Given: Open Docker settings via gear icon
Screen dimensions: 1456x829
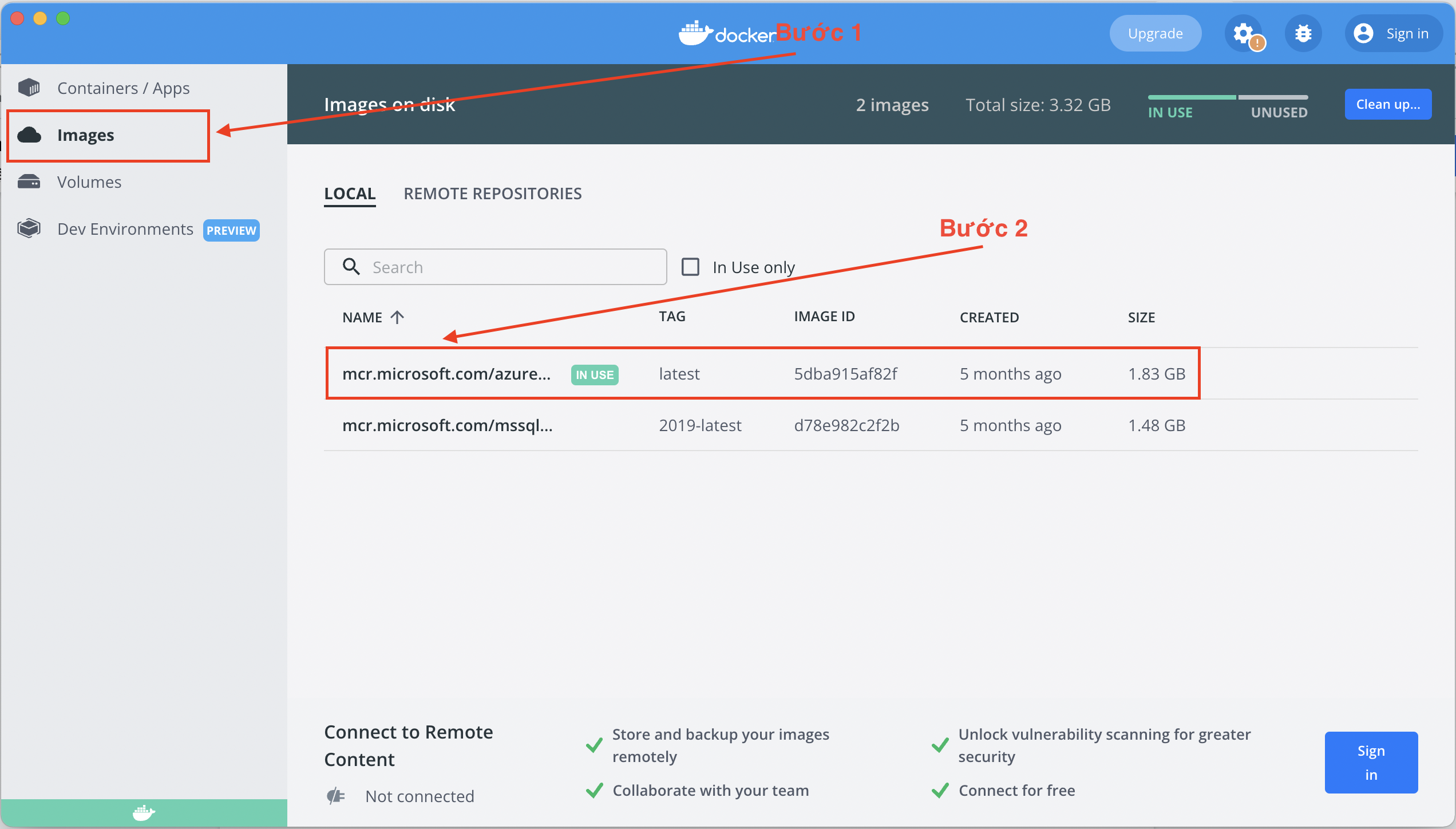Looking at the screenshot, I should click(1244, 33).
